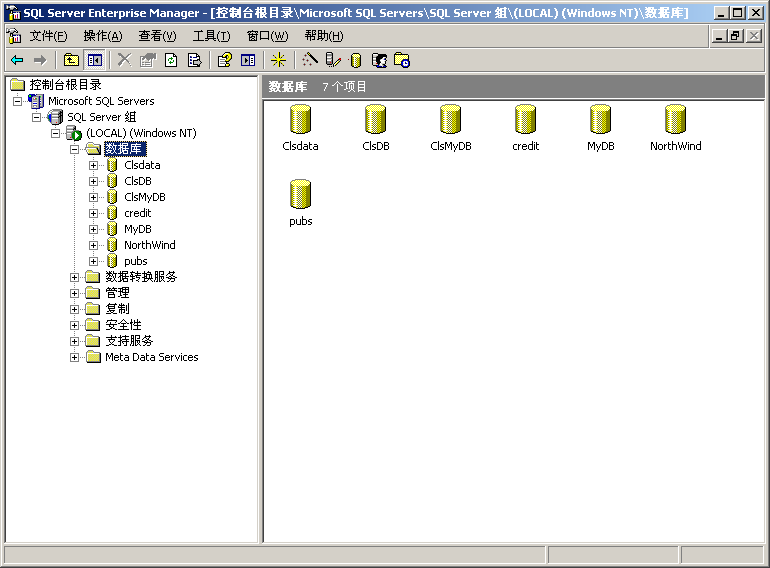Click the New login toolbar icon
This screenshot has width=770, height=568.
coord(379,60)
